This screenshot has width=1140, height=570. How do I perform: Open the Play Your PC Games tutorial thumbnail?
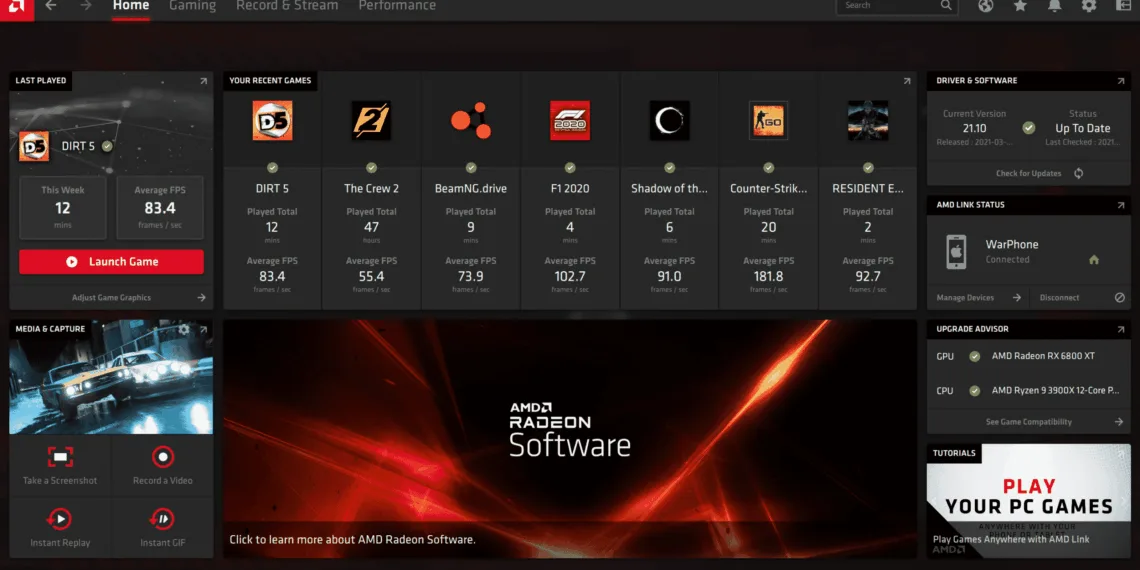point(1028,501)
